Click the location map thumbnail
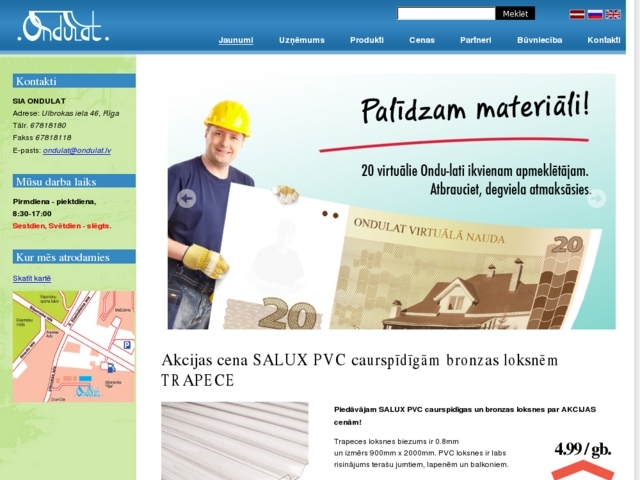Screen dimensions: 640x480 (73, 346)
